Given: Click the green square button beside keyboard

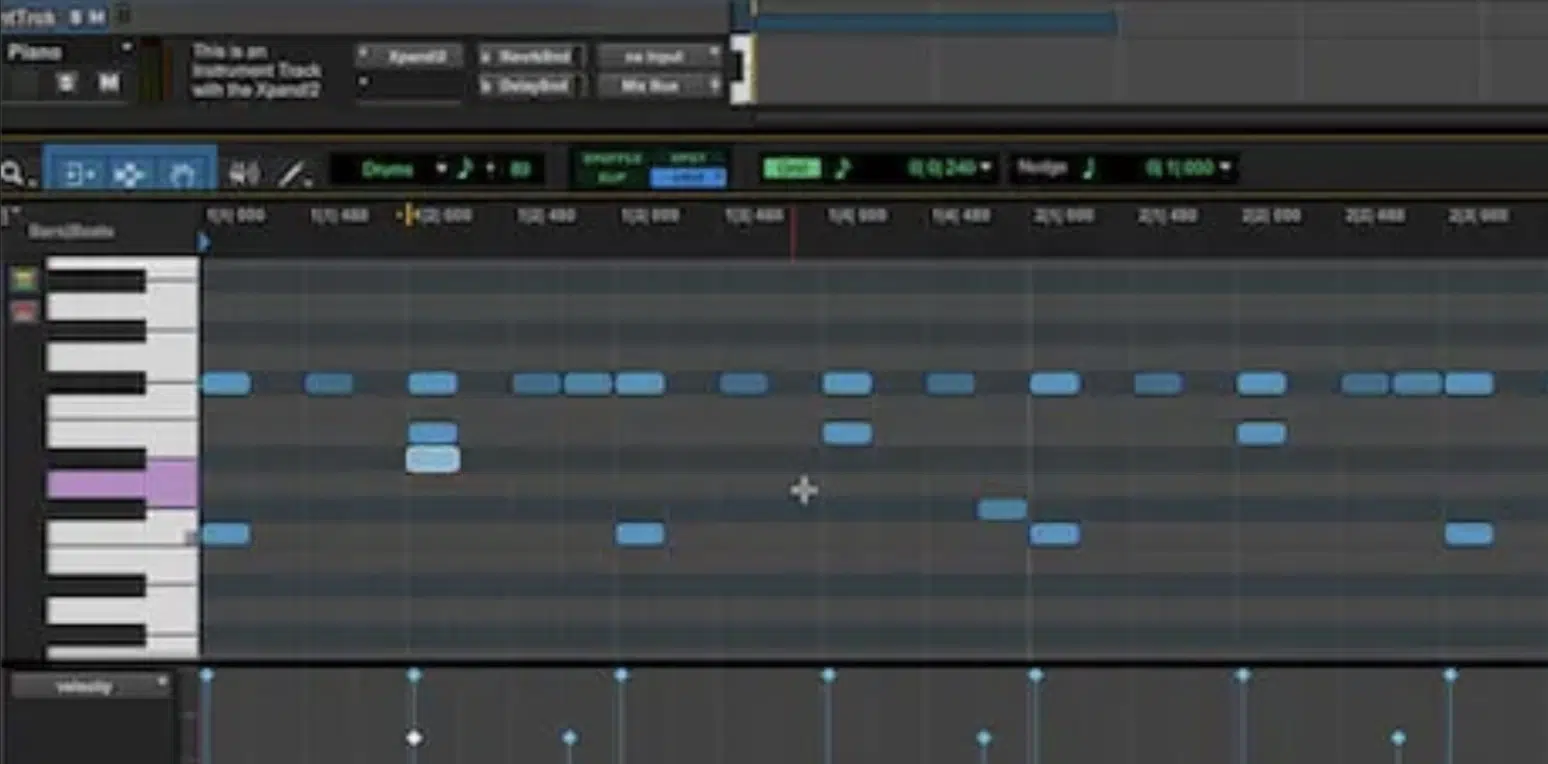Looking at the screenshot, I should click(x=23, y=279).
